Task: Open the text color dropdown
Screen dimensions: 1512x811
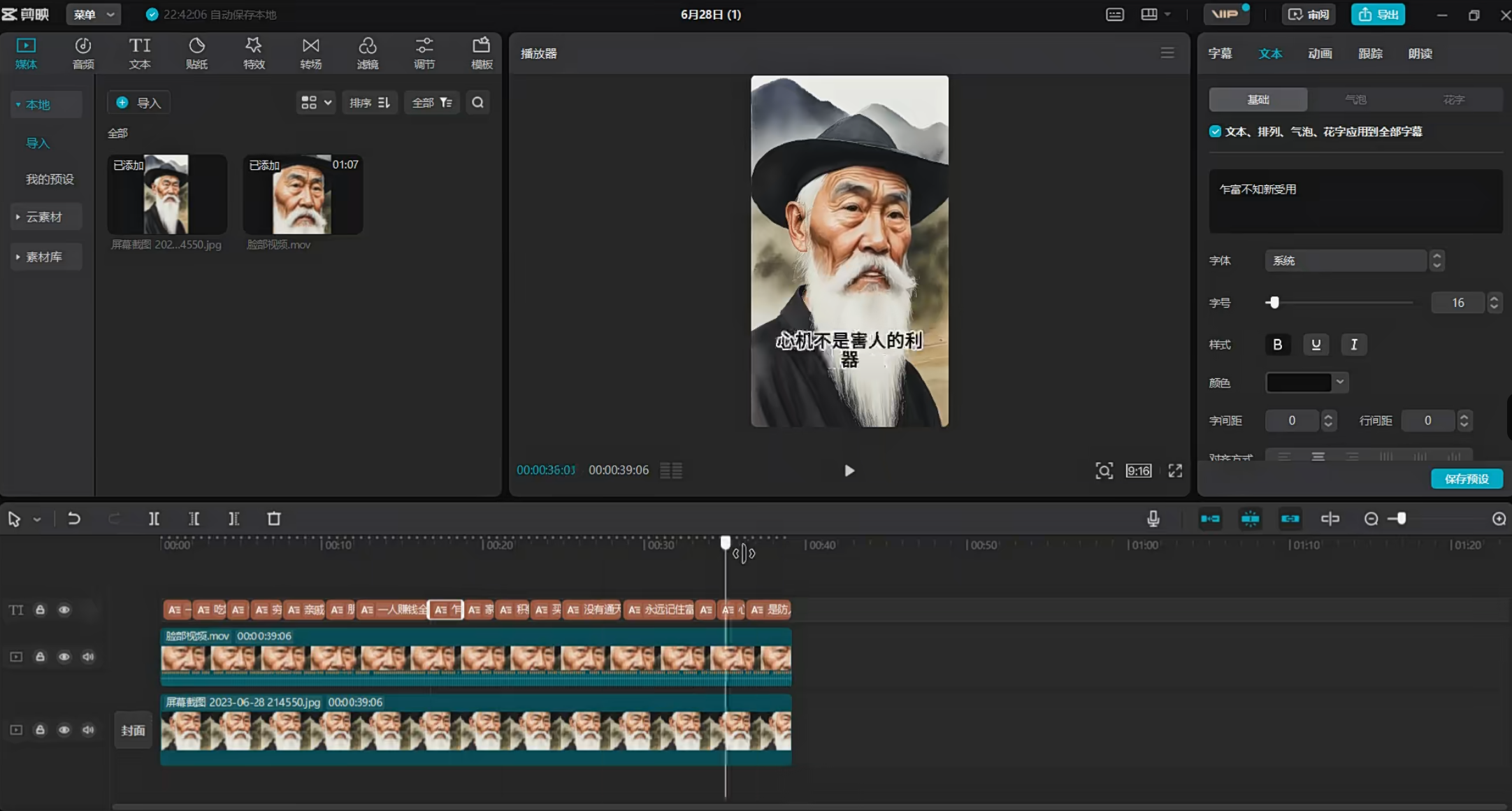Action: [x=1340, y=382]
